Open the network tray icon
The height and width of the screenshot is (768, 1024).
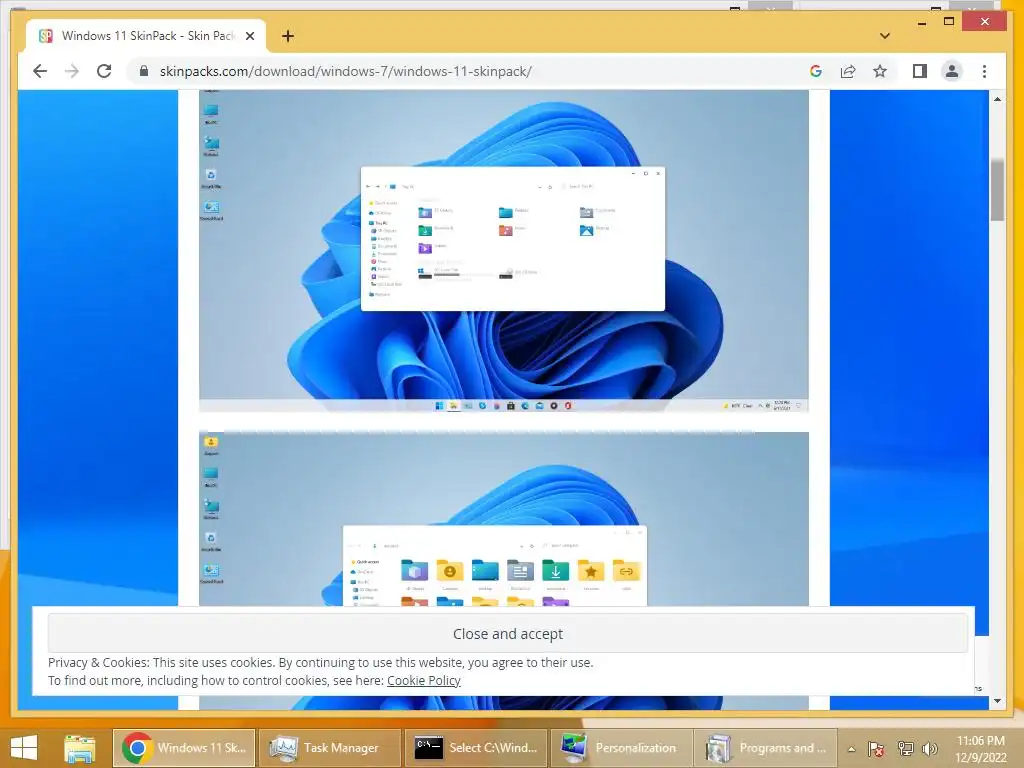click(x=905, y=749)
